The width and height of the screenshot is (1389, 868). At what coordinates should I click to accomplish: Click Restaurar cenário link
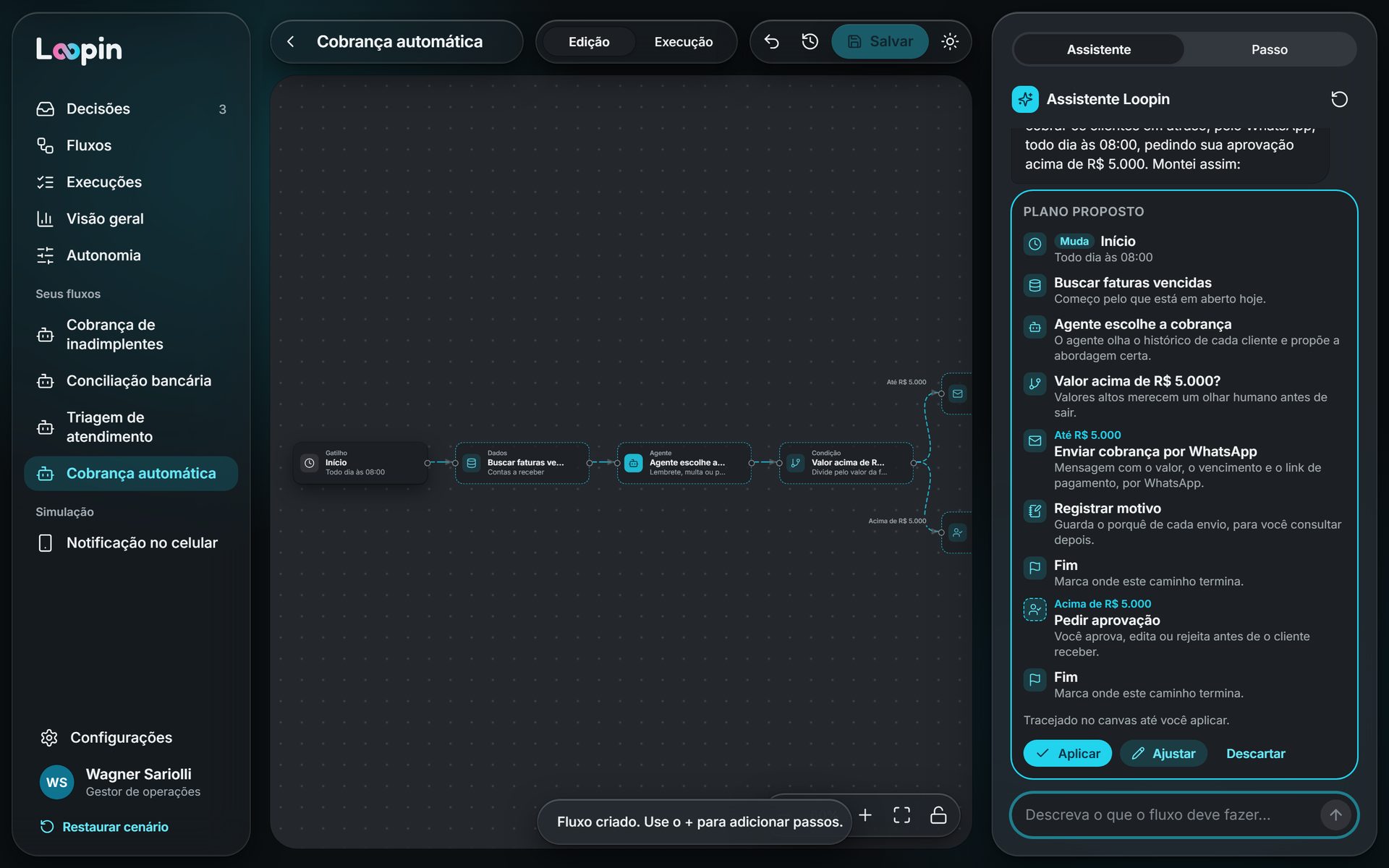tap(105, 827)
